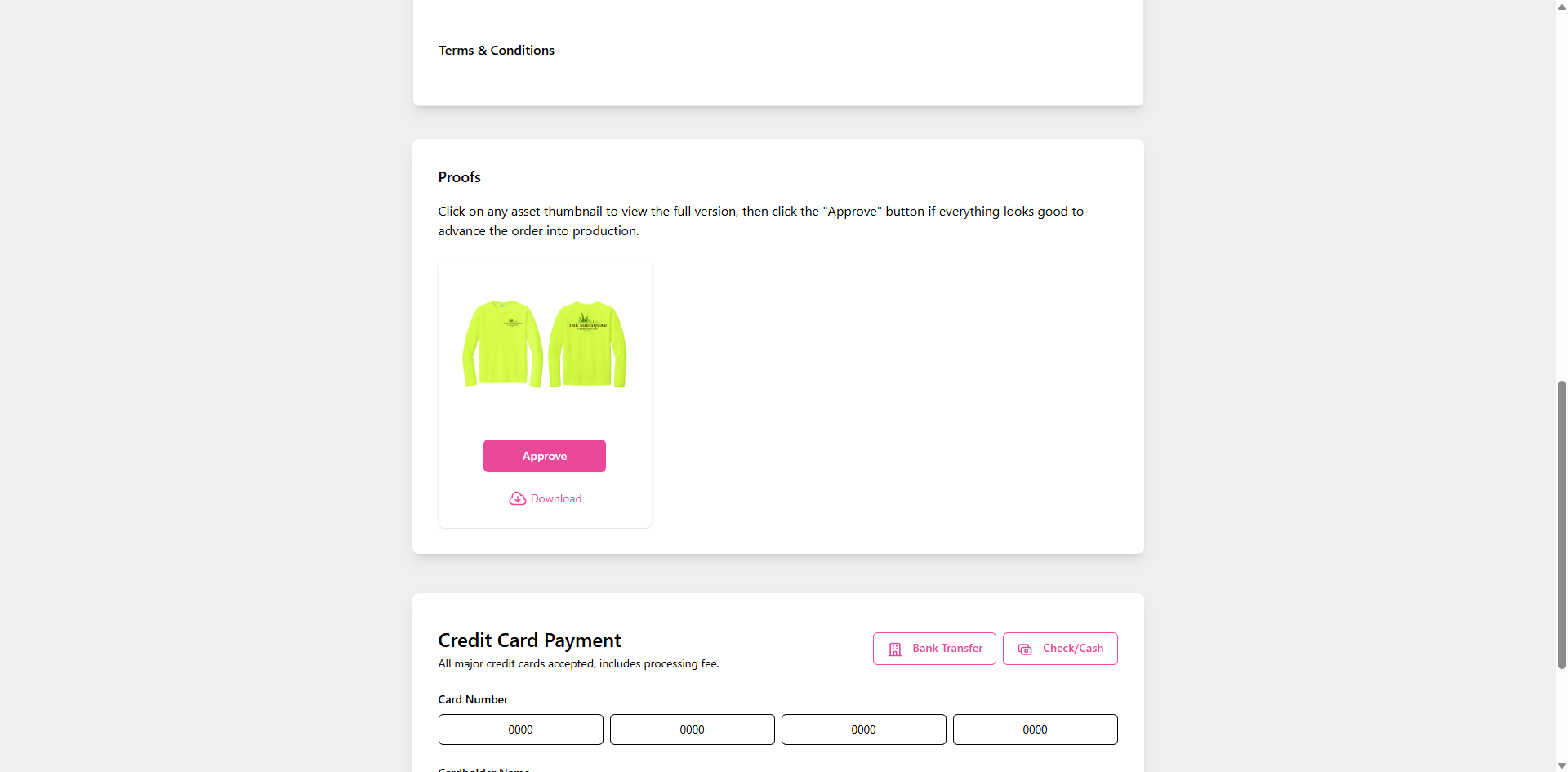The image size is (1568, 772).
Task: Choose the Check/Cash payment option
Action: click(1060, 649)
